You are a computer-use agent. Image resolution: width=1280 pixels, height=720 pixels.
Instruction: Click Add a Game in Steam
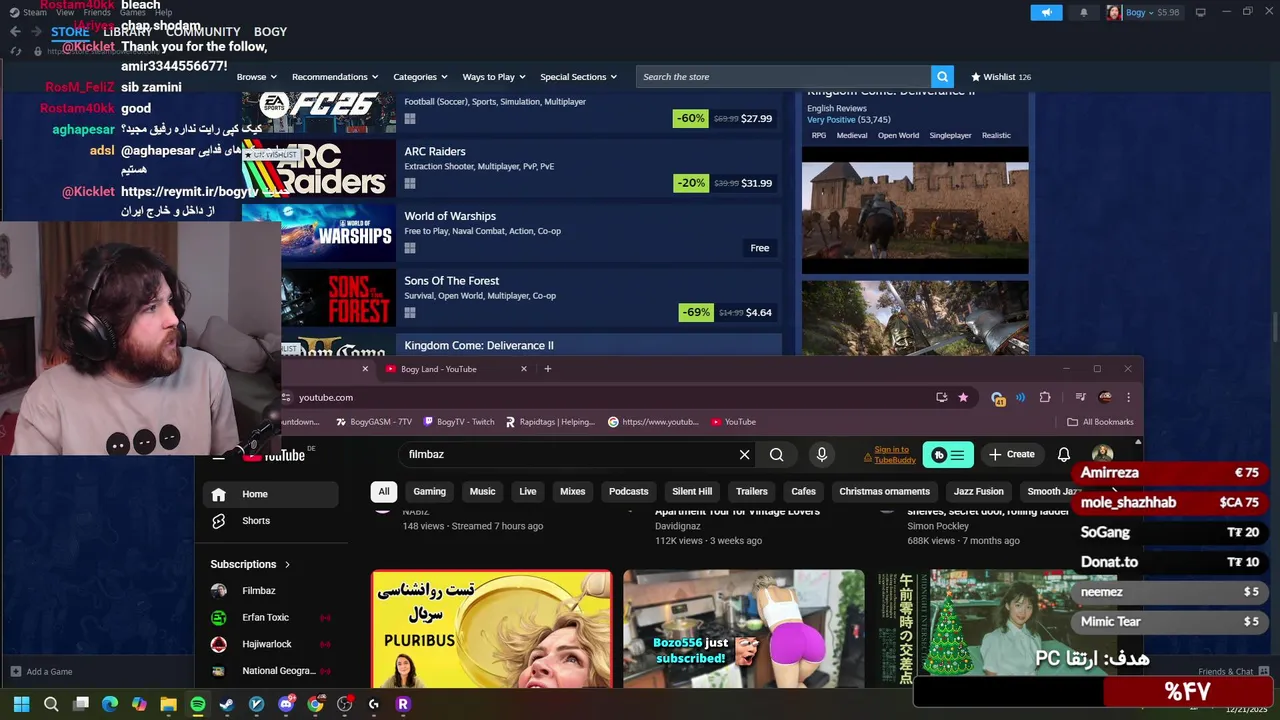point(42,672)
